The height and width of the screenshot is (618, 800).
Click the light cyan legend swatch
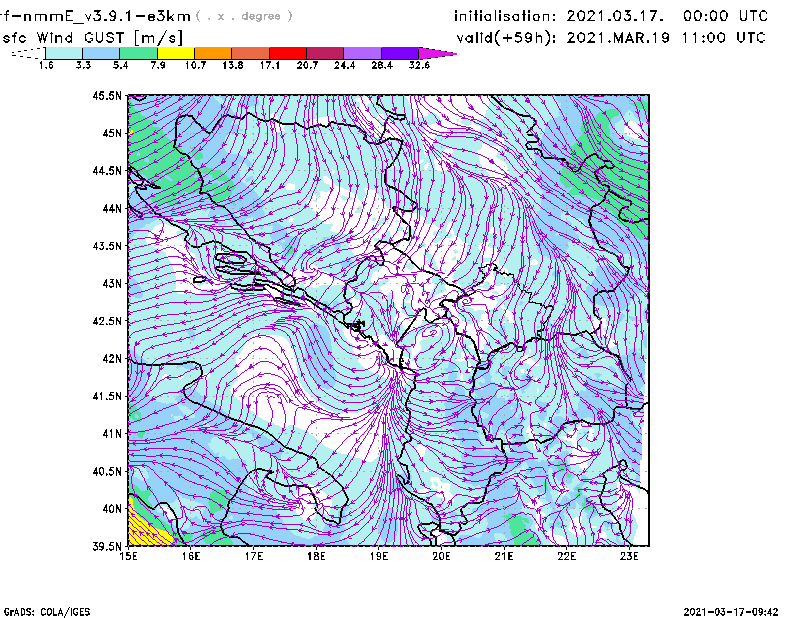pos(64,52)
